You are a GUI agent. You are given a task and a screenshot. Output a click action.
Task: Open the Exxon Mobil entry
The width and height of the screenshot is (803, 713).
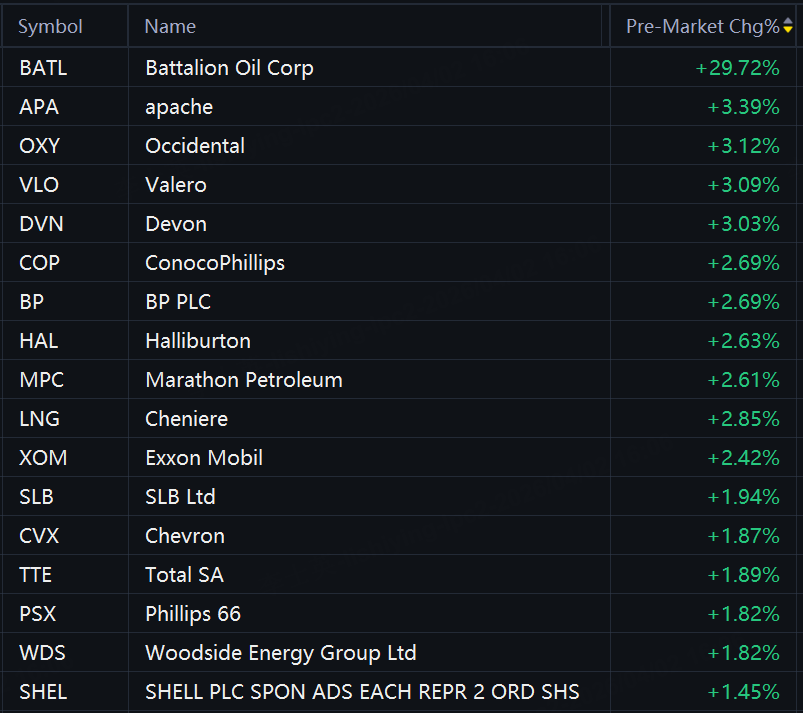204,458
